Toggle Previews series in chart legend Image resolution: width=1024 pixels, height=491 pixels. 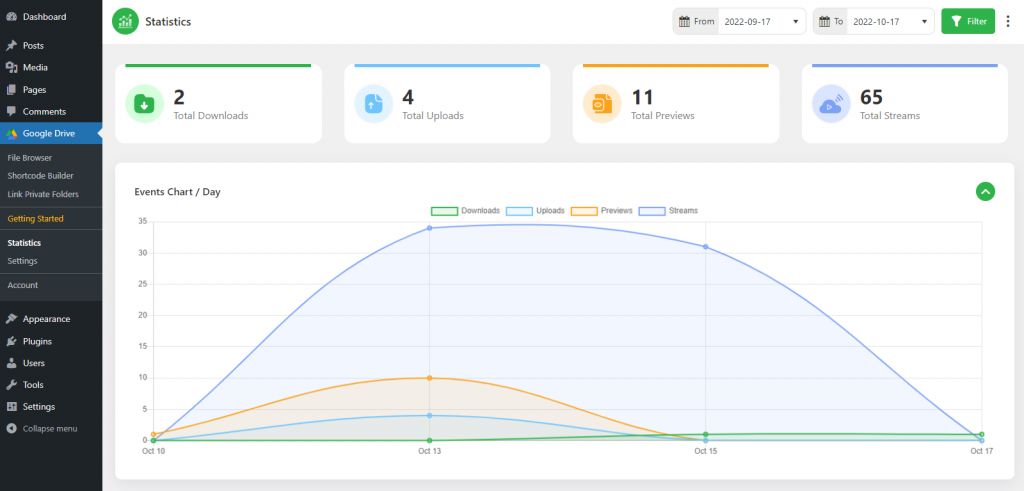click(602, 211)
